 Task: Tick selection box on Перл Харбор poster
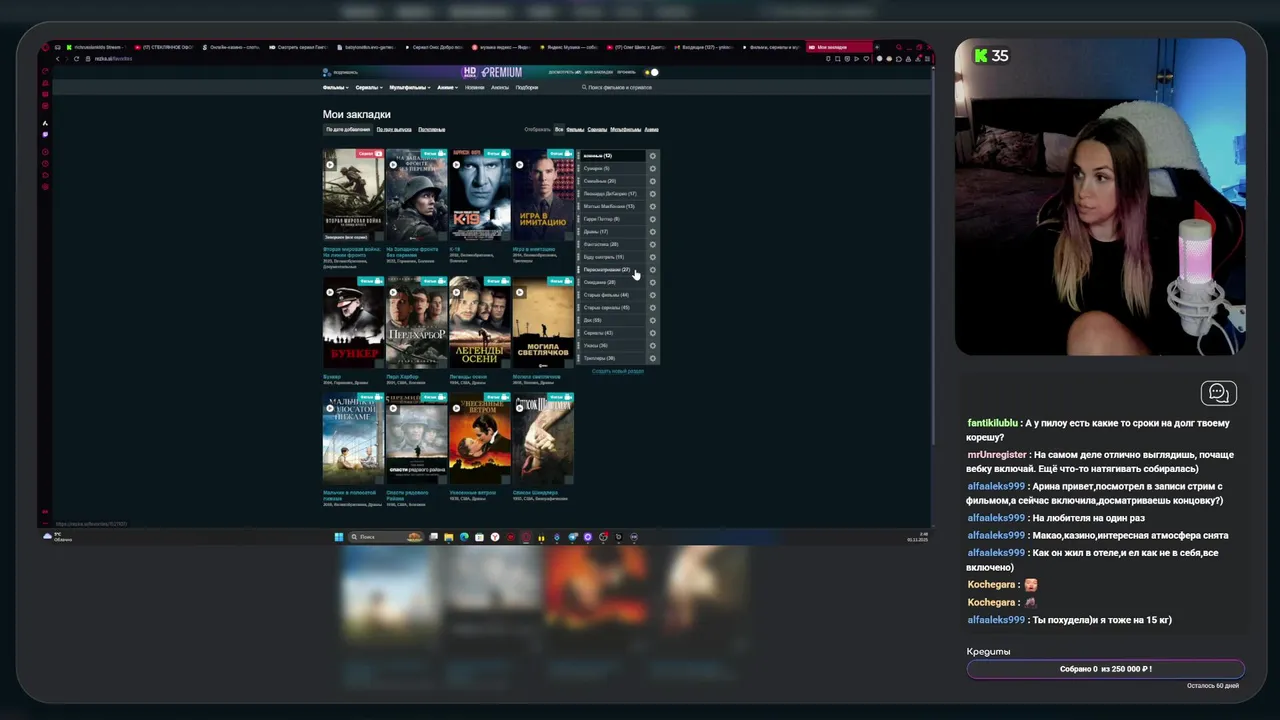(442, 364)
